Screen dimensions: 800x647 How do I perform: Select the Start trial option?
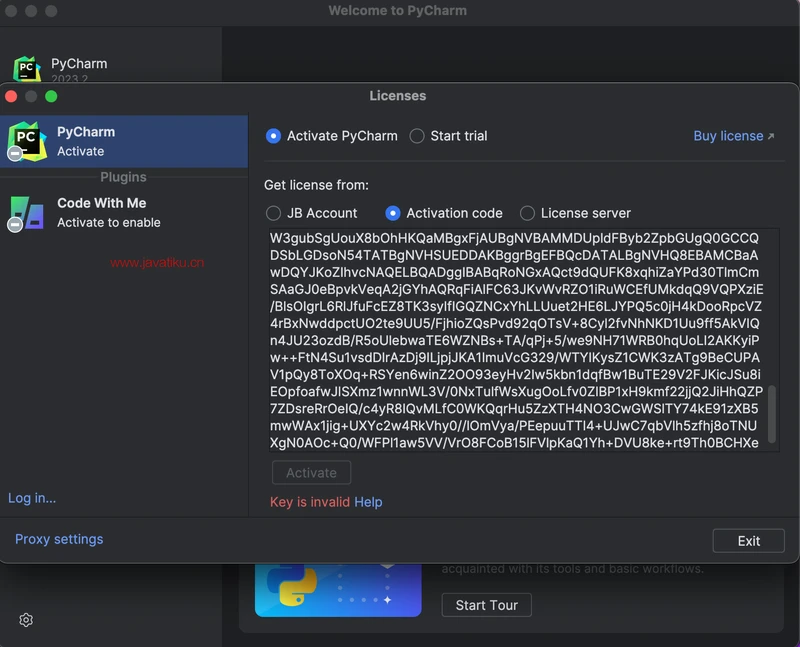[x=417, y=136]
